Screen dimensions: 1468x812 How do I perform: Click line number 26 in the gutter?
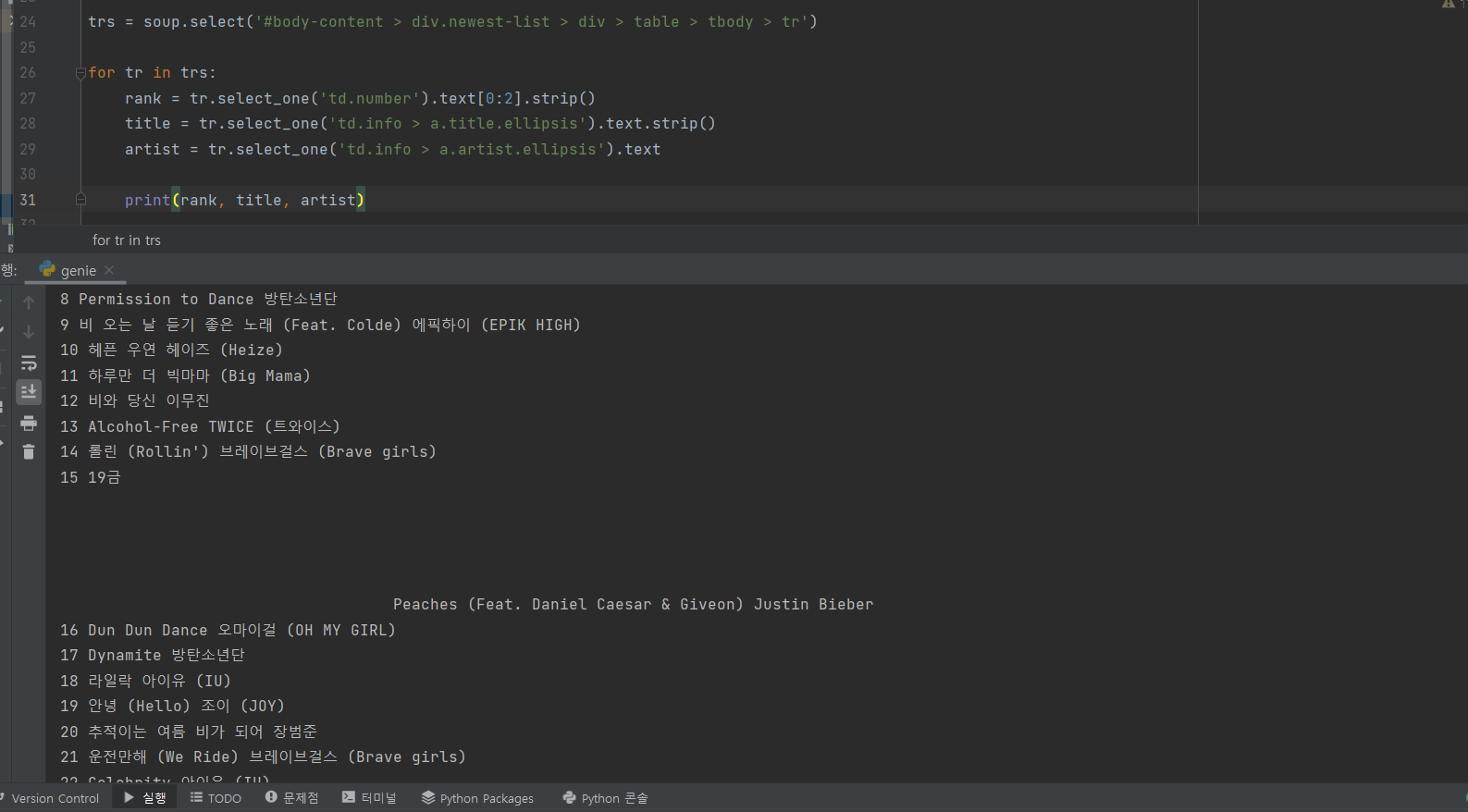tap(28, 73)
